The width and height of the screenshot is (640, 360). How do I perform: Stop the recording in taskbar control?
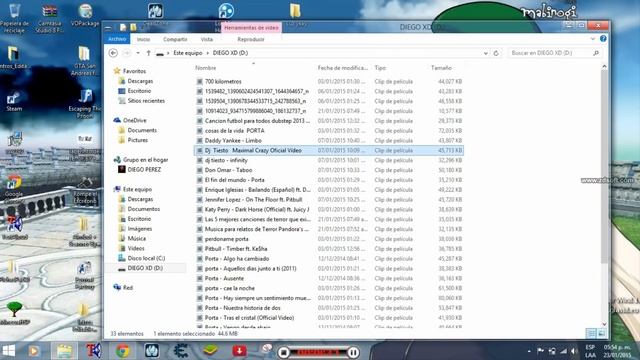click(x=284, y=352)
